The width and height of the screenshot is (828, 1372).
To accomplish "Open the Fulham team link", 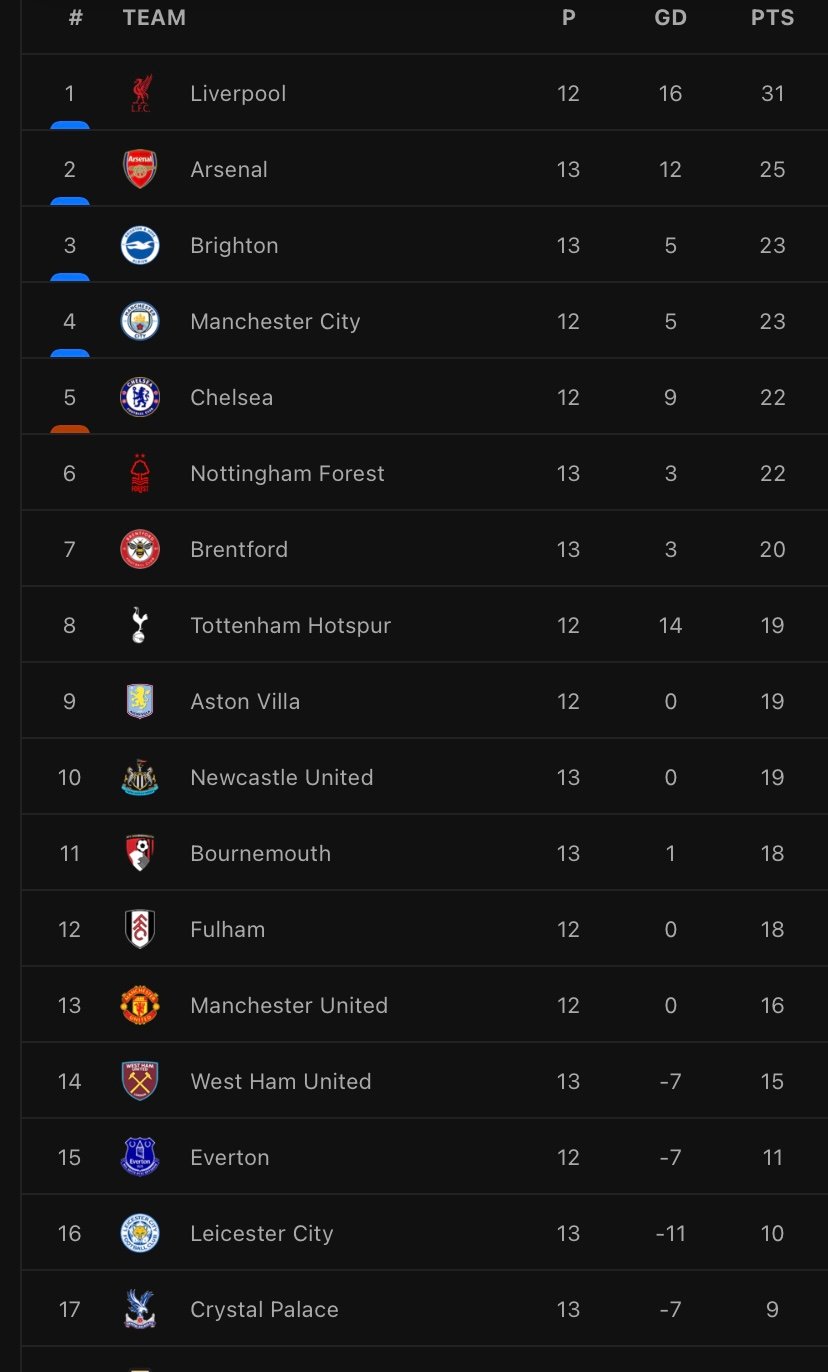I will 228,930.
